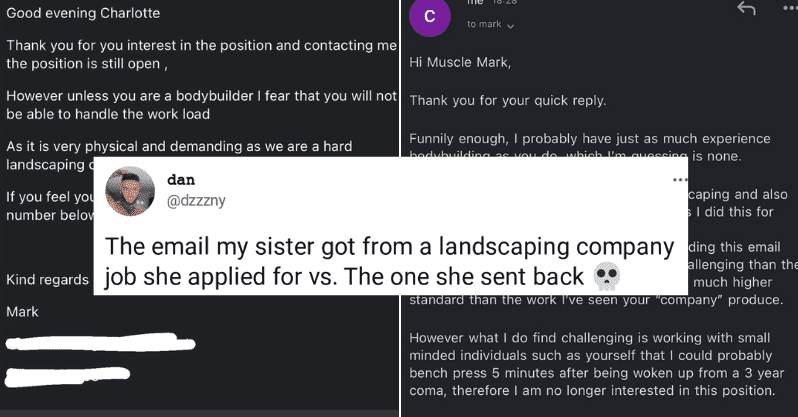The width and height of the screenshot is (798, 417).
Task: Click the longer white redaction bar under Mark
Action: tap(100, 343)
